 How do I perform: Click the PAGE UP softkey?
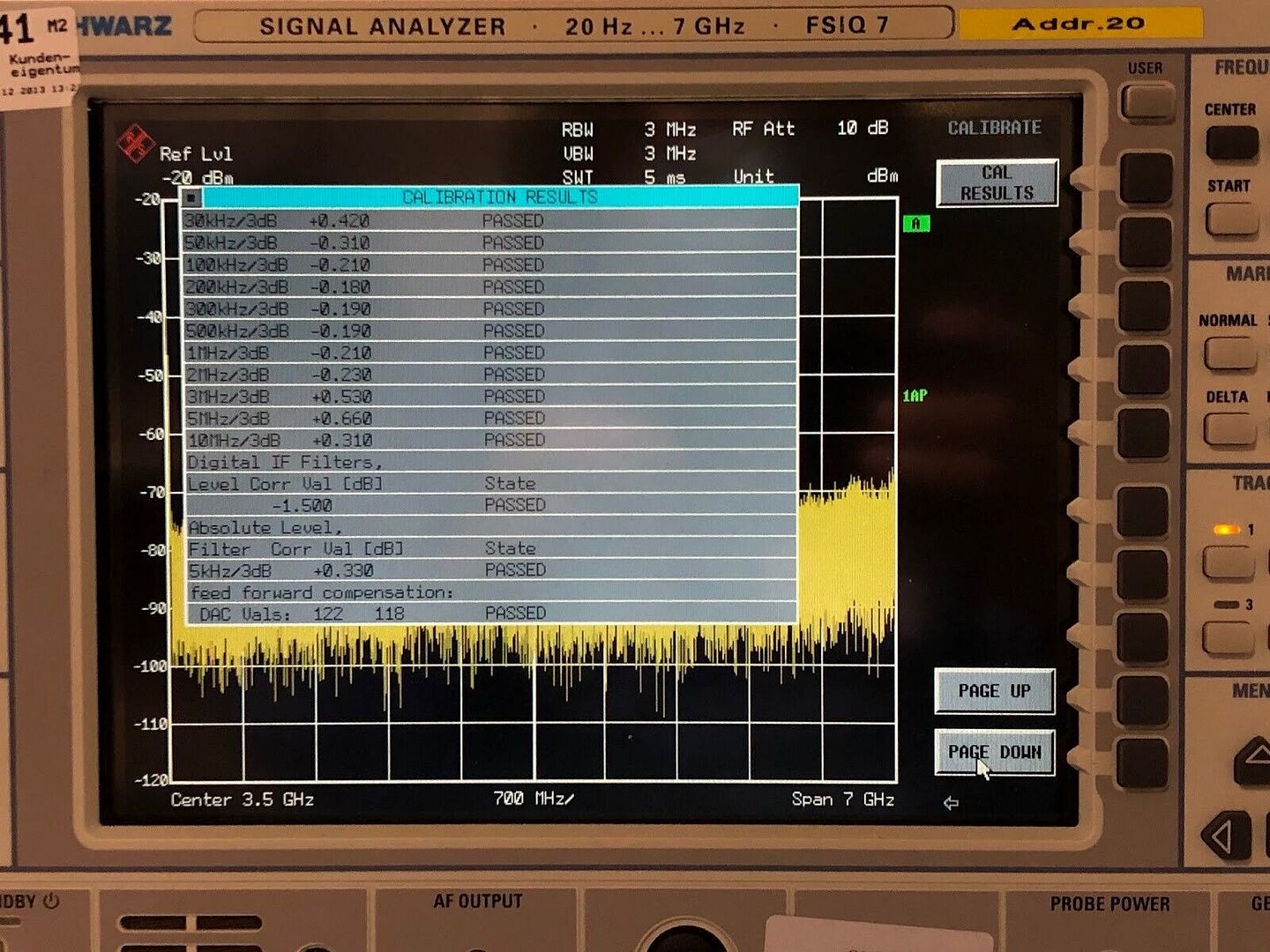[x=994, y=691]
